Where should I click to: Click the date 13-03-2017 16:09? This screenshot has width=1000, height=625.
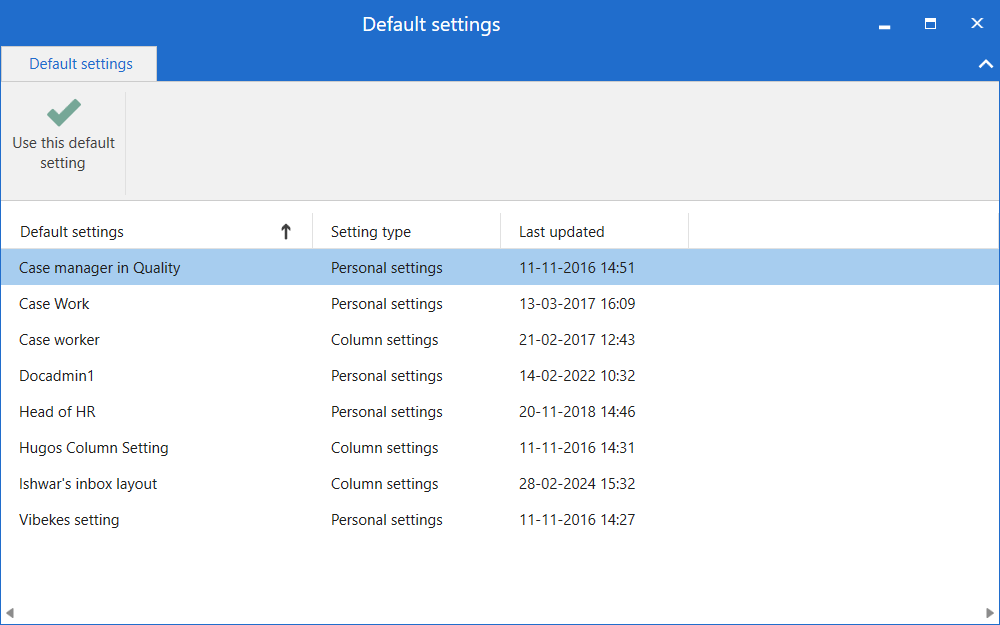[577, 304]
